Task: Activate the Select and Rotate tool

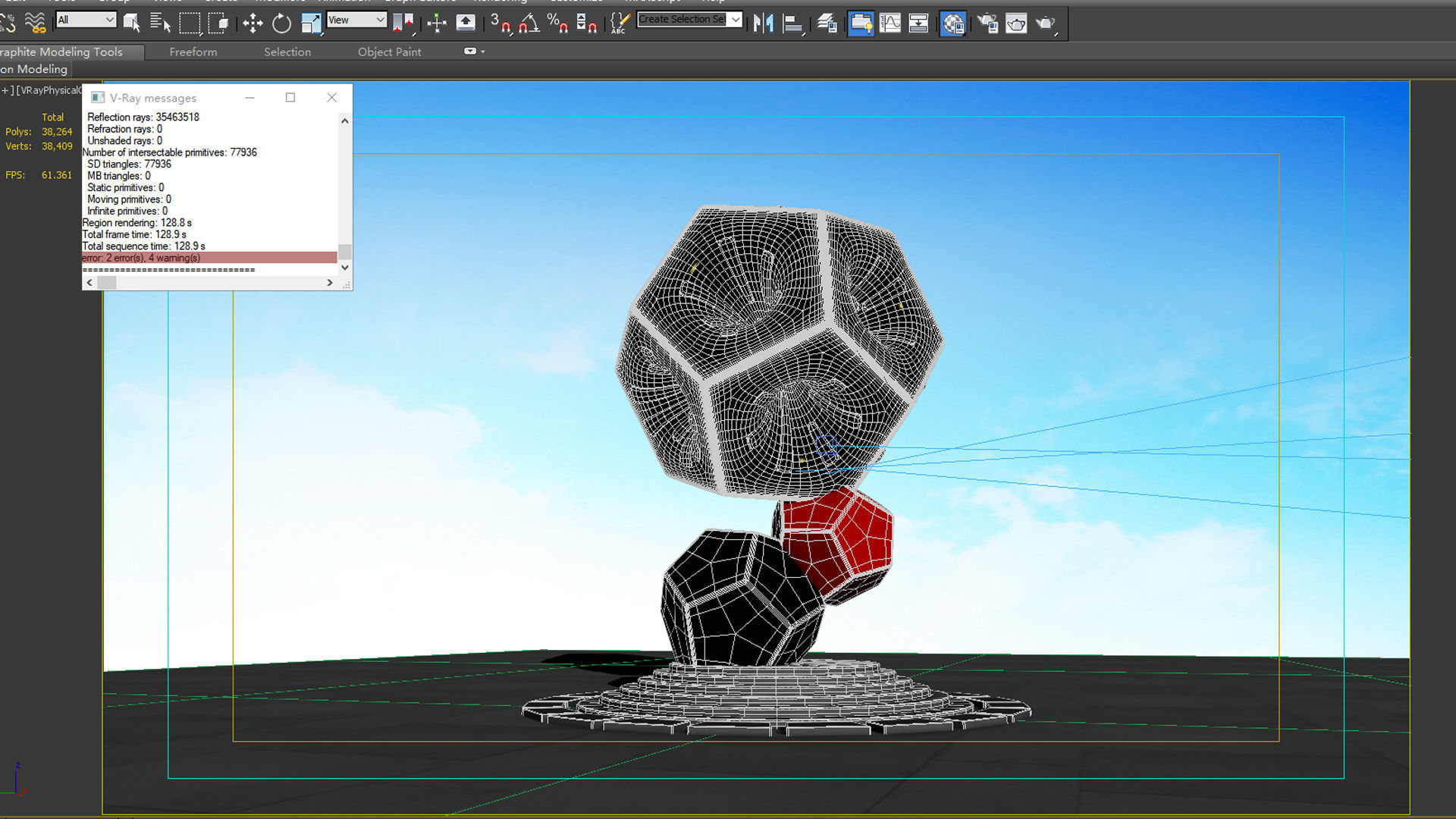Action: coord(281,24)
